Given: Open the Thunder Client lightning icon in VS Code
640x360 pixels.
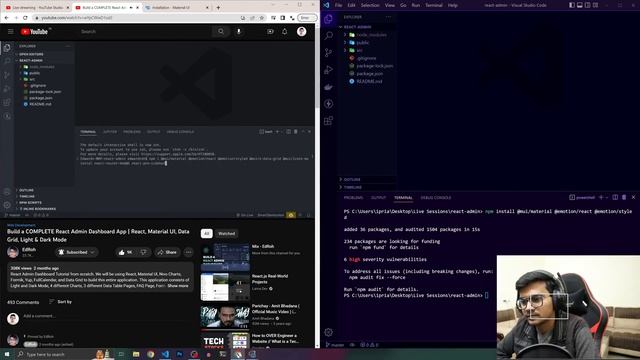Looking at the screenshot, I should [328, 104].
